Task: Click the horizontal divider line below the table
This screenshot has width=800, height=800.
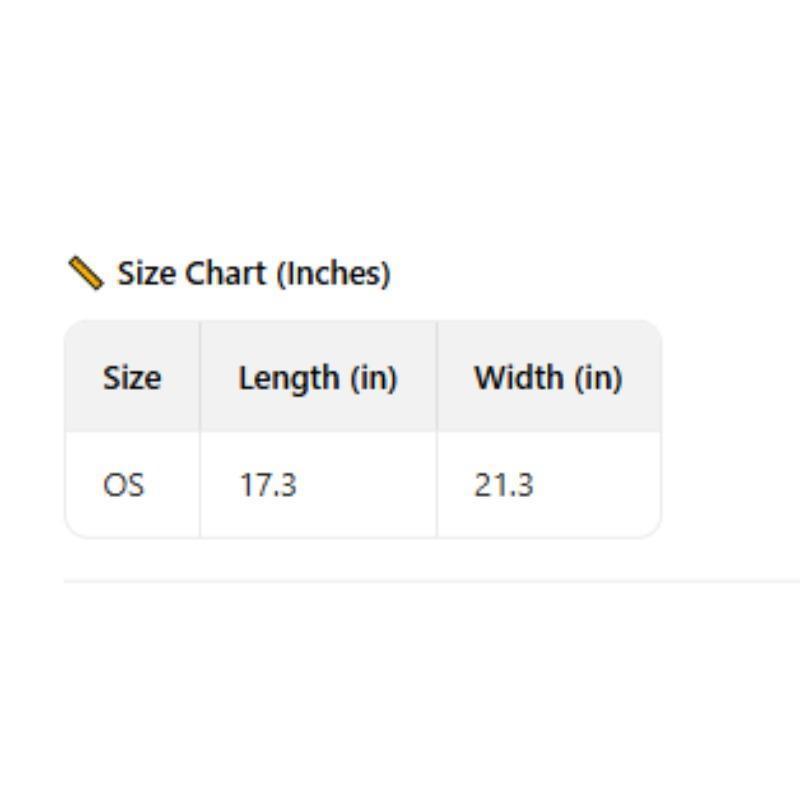Action: click(430, 580)
